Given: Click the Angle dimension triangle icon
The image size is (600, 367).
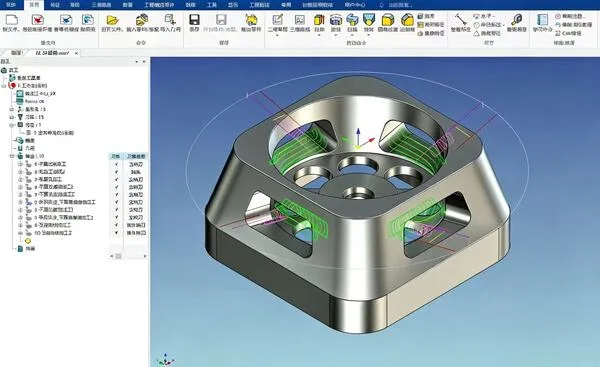Looking at the screenshot, I should [x=476, y=33].
